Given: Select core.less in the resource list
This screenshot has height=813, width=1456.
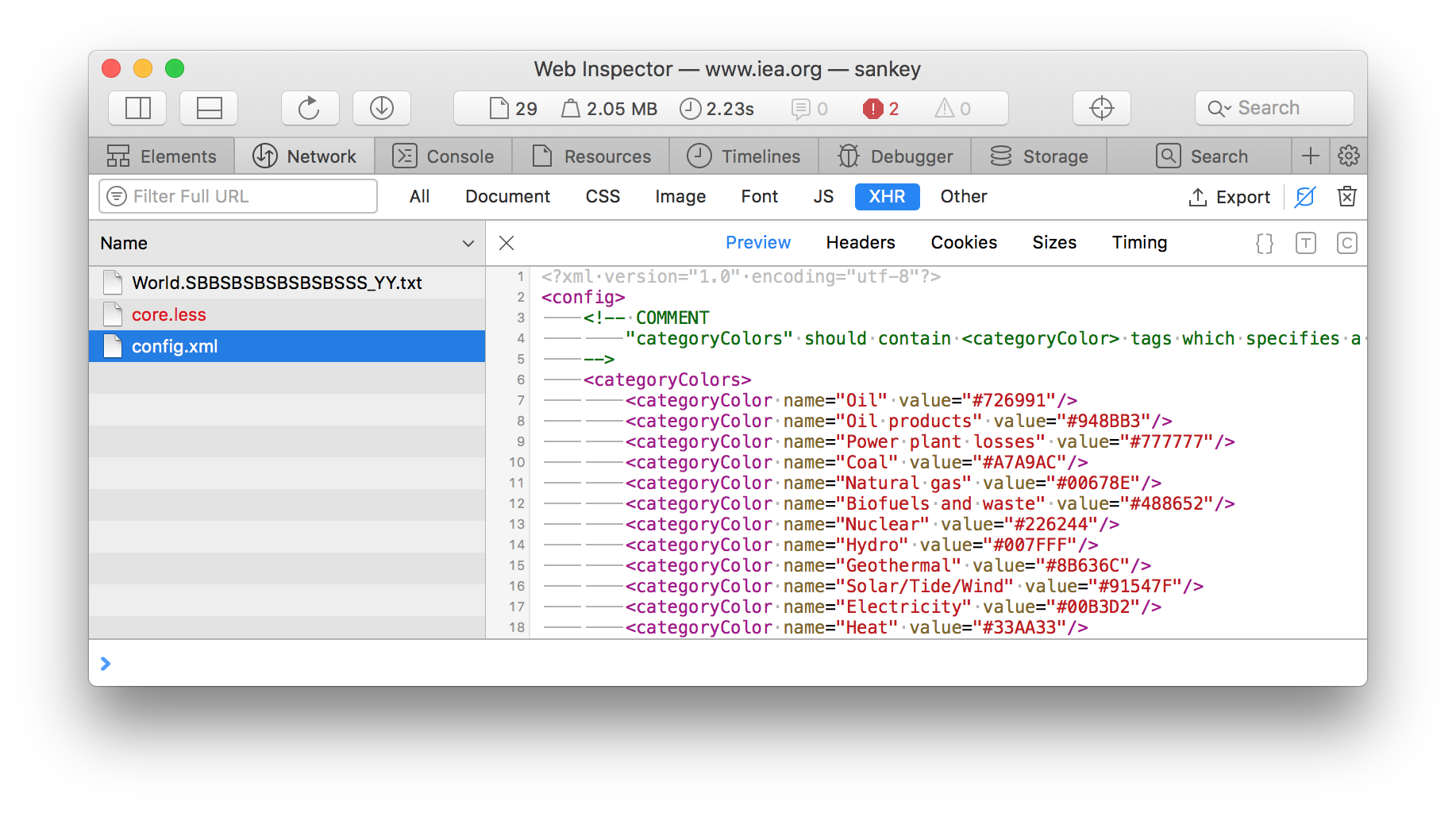Looking at the screenshot, I should [x=168, y=314].
